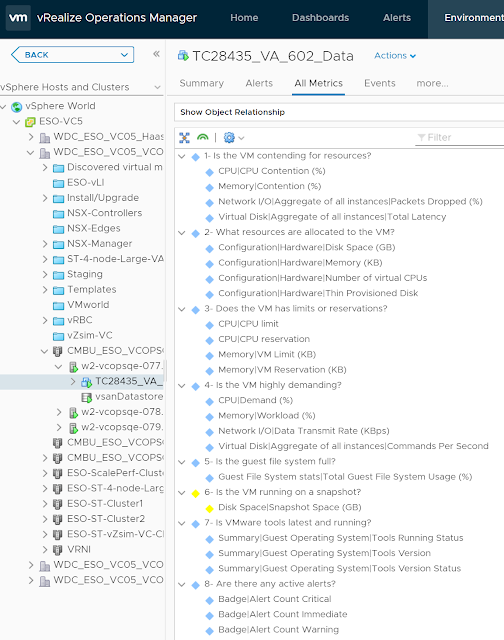The width and height of the screenshot is (504, 640).
Task: Collapse metric group 4 VM highly demanding
Action: click(x=182, y=385)
